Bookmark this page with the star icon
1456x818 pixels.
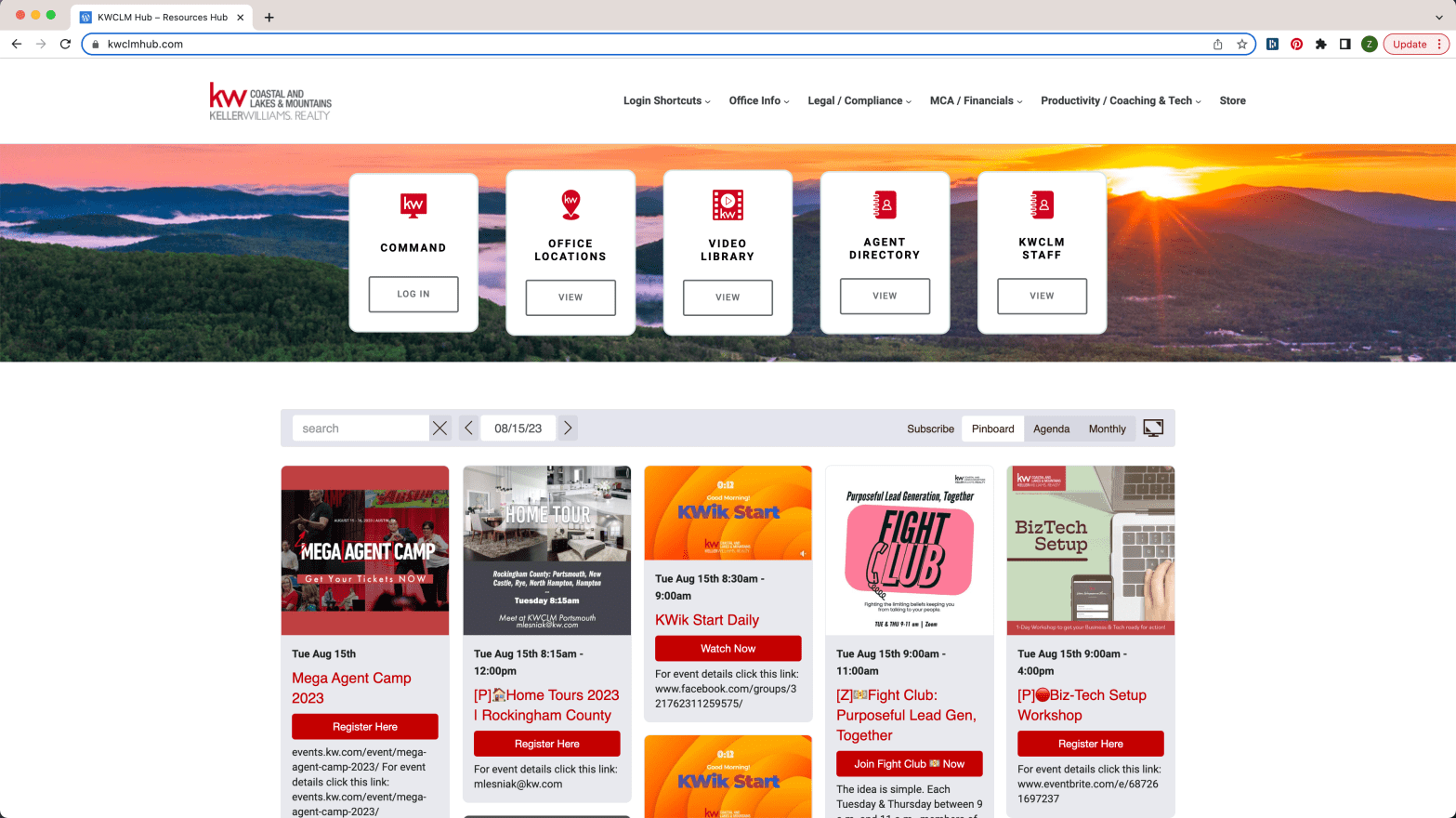point(1241,44)
